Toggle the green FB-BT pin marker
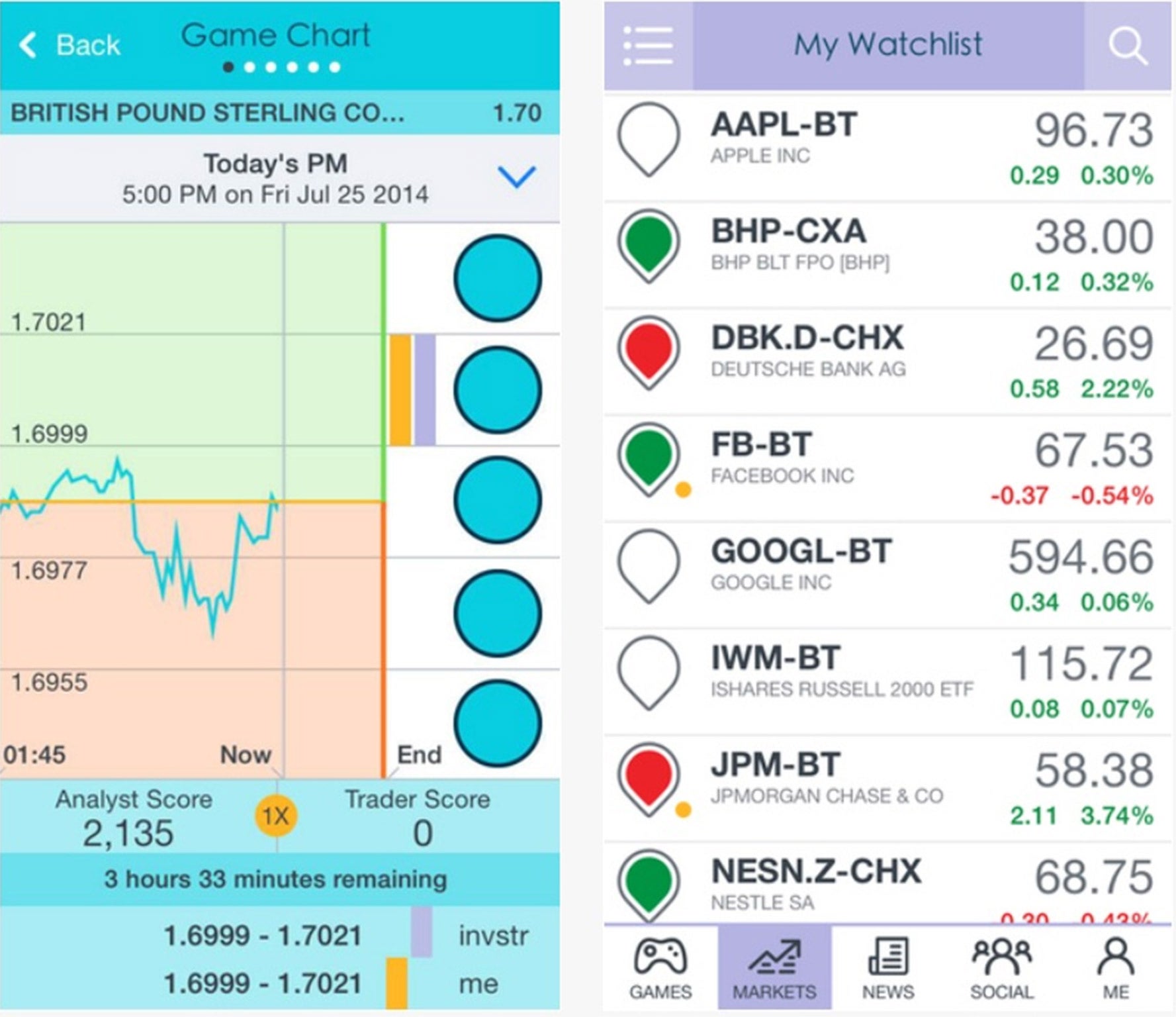Image resolution: width=1176 pixels, height=1017 pixels. click(x=649, y=459)
